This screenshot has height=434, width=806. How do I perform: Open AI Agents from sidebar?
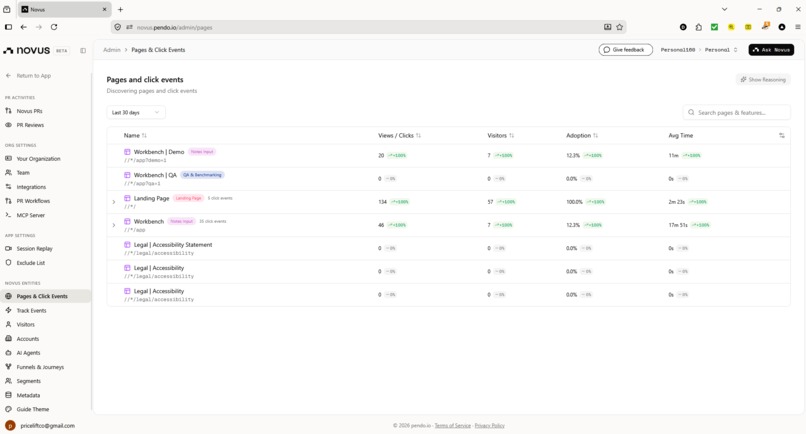[28, 353]
